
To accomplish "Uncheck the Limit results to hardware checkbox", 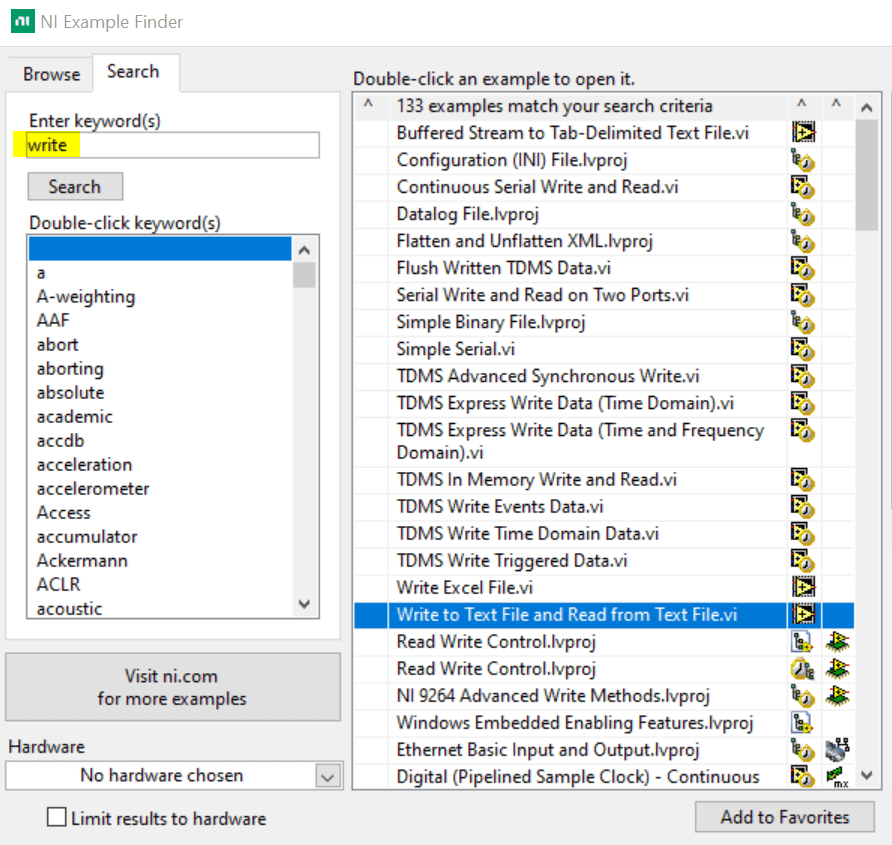I will 57,818.
